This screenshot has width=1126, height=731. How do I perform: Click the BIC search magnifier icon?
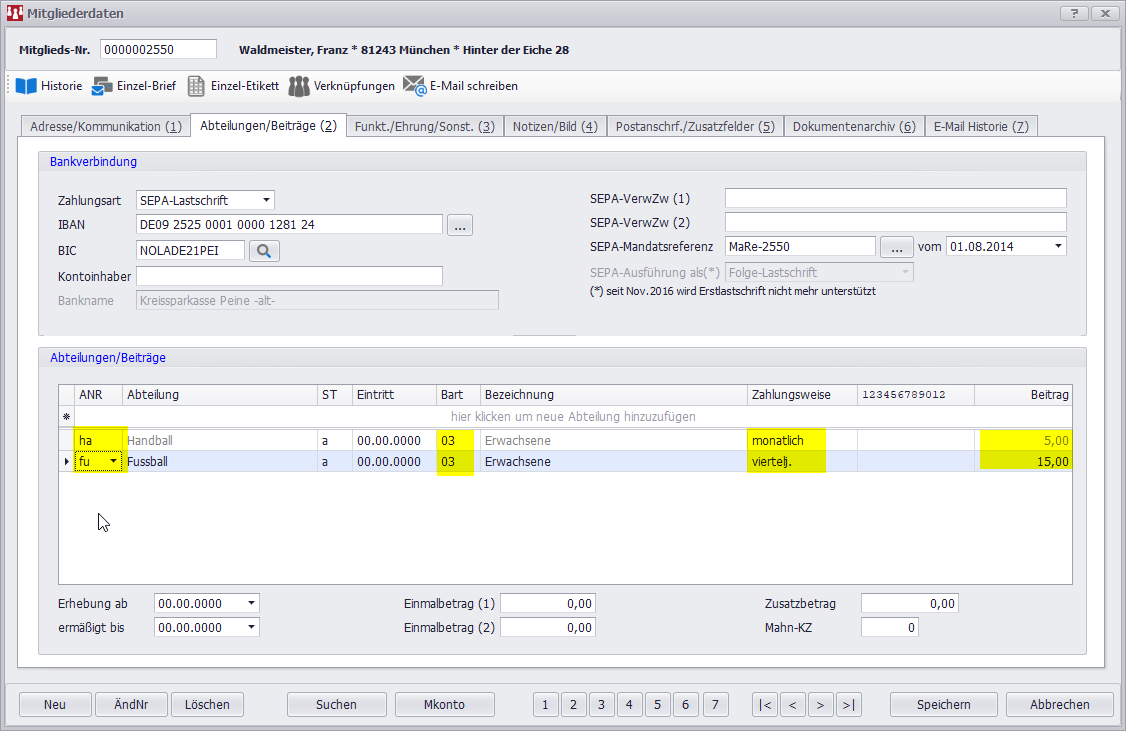[x=264, y=251]
